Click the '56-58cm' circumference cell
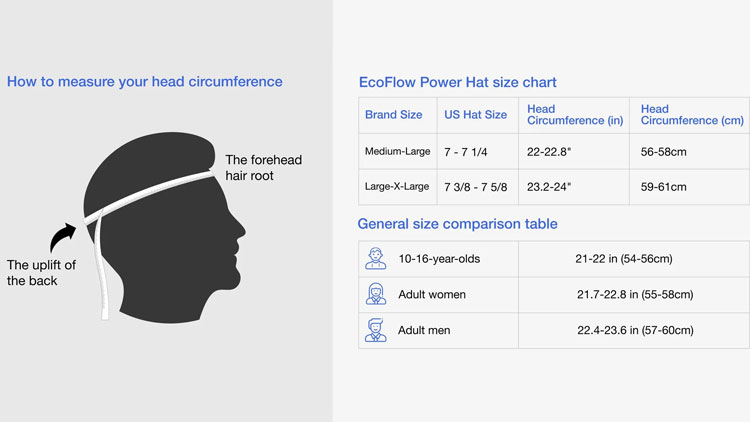The height and width of the screenshot is (422, 750). coord(664,152)
